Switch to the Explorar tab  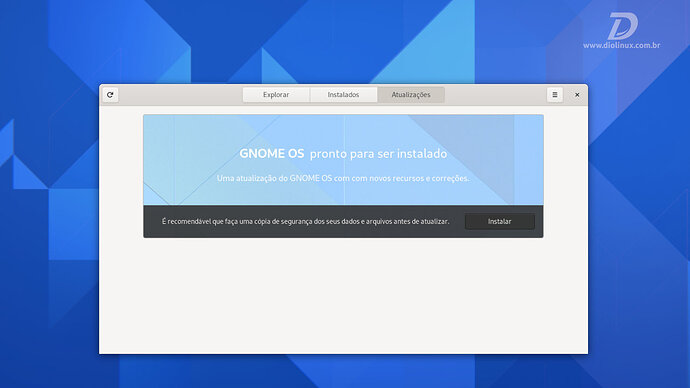(276, 95)
